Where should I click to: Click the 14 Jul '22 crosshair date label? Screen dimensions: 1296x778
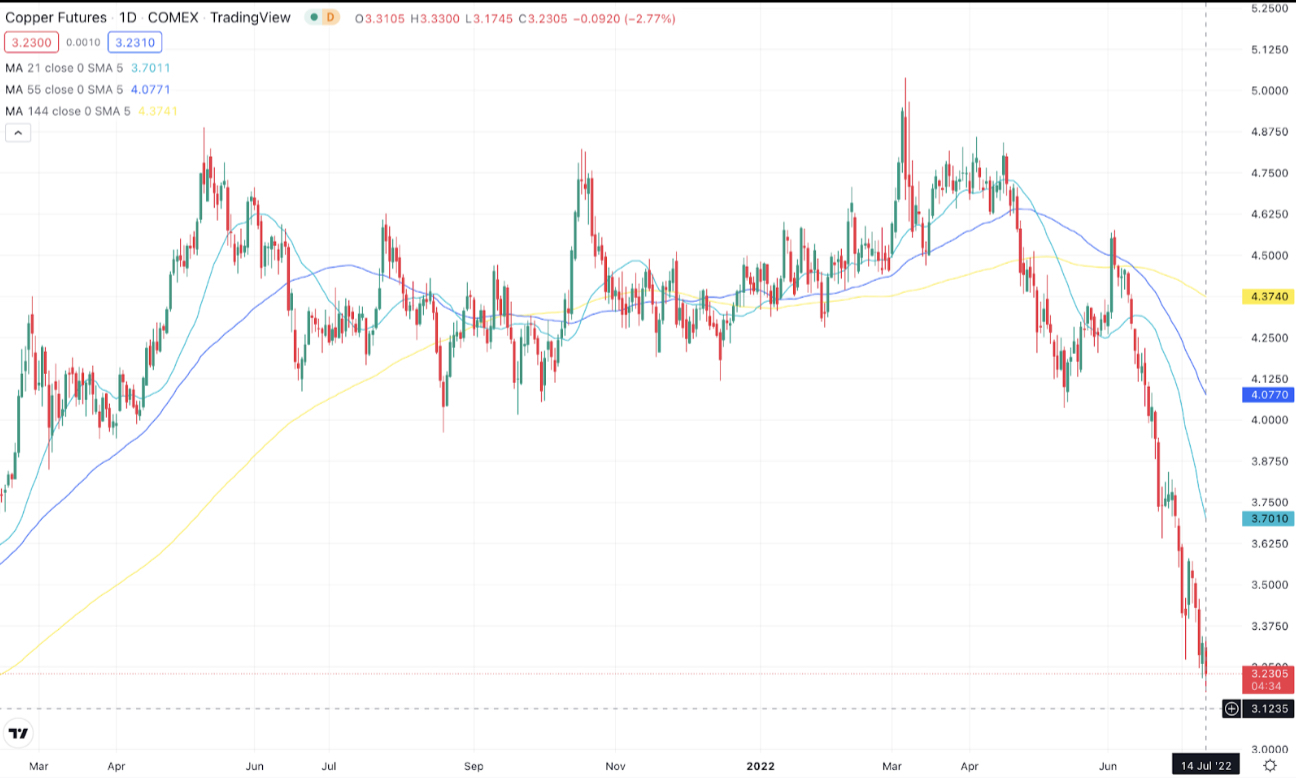tap(1206, 765)
